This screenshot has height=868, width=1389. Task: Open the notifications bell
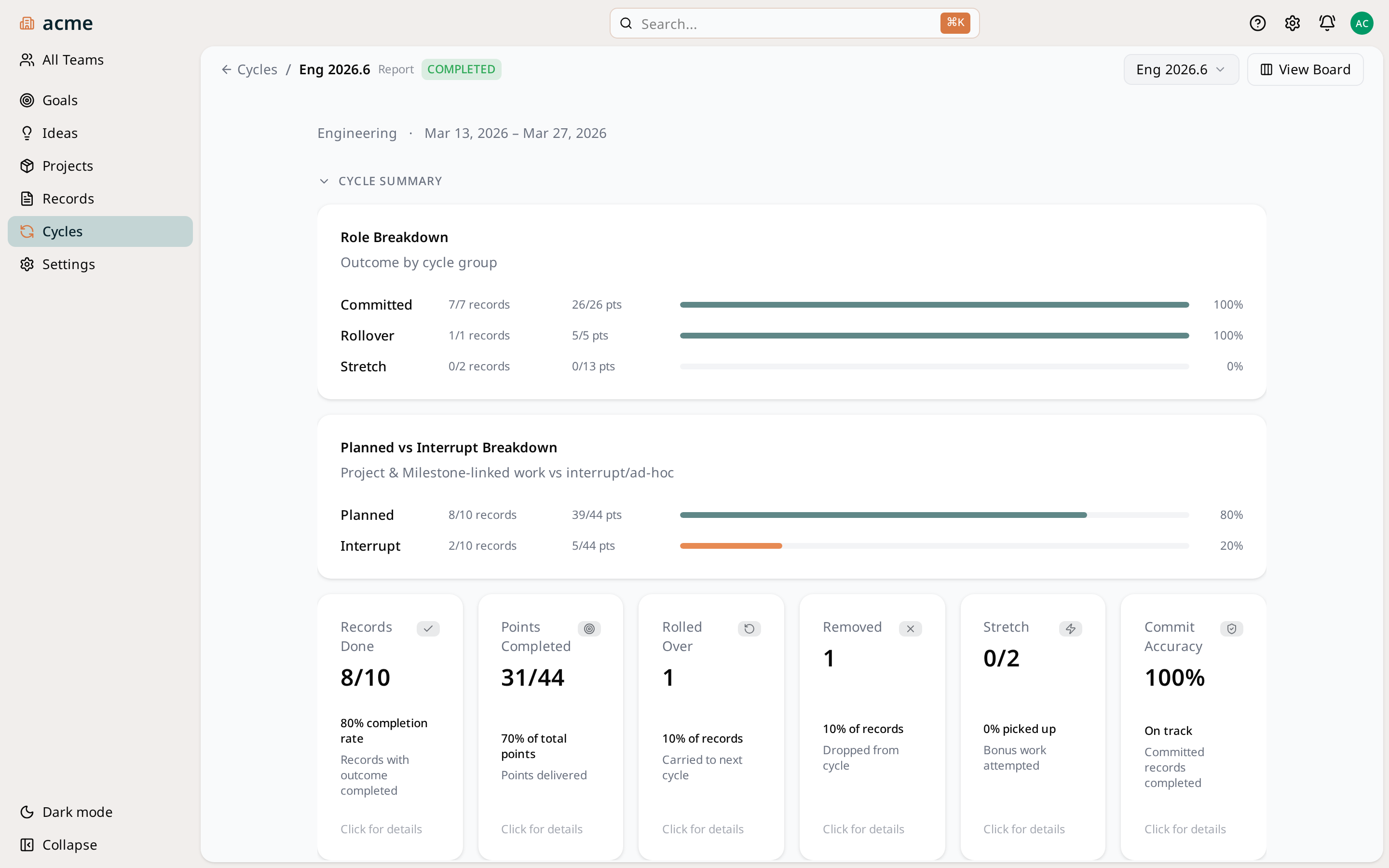(1326, 23)
